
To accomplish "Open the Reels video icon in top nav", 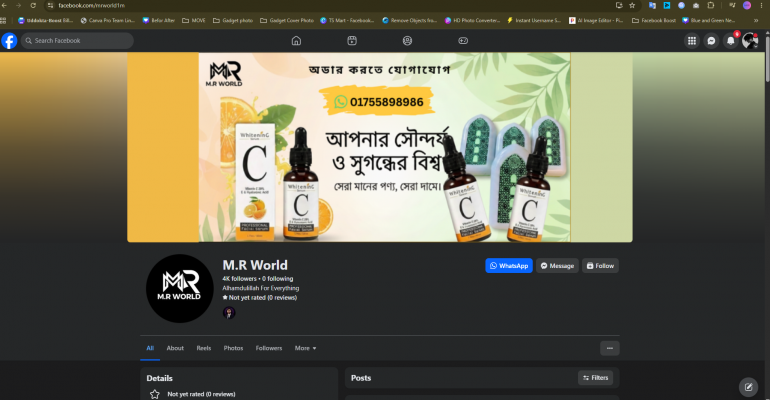I will pos(352,41).
